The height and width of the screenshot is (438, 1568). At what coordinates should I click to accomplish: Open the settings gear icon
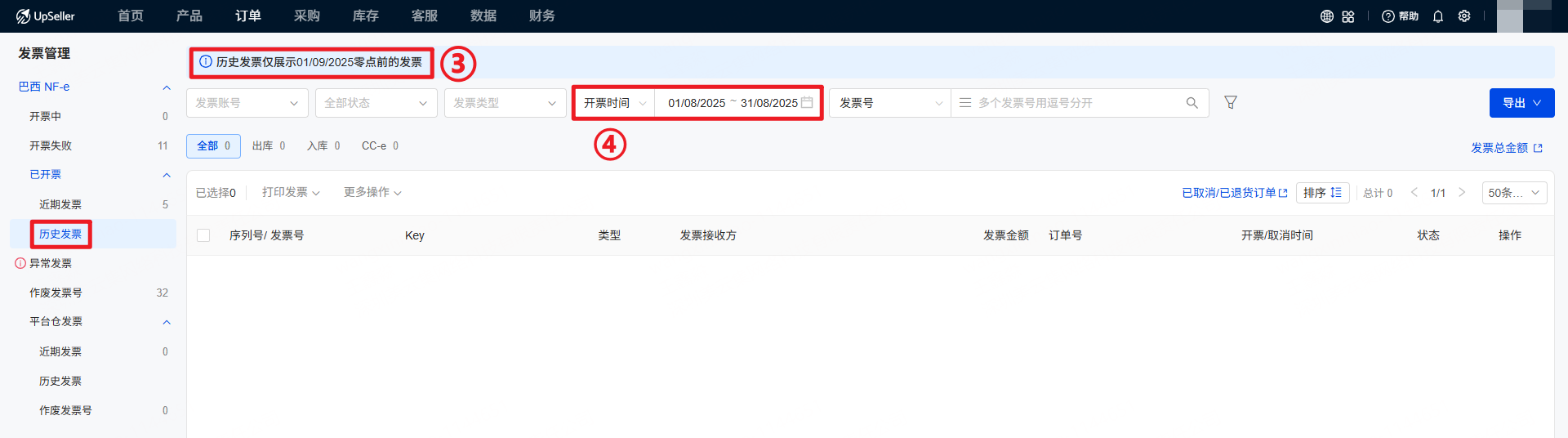1464,16
